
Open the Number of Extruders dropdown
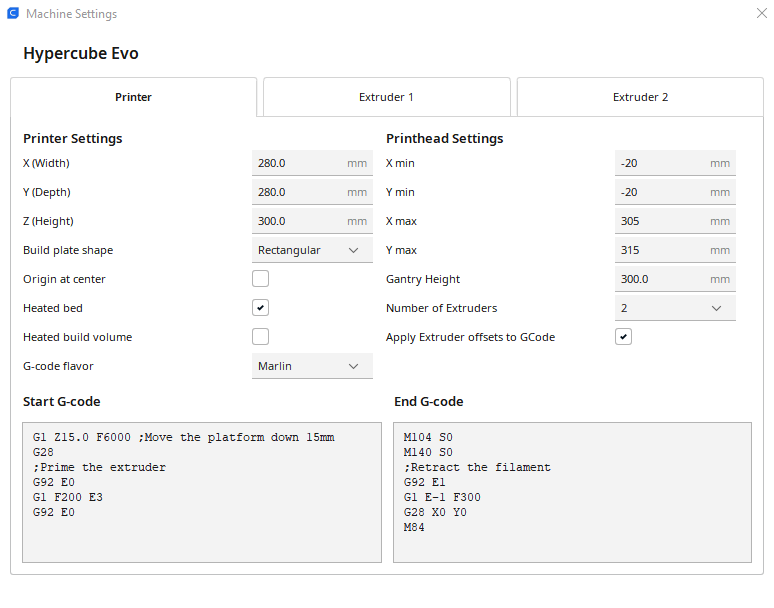click(x=675, y=308)
